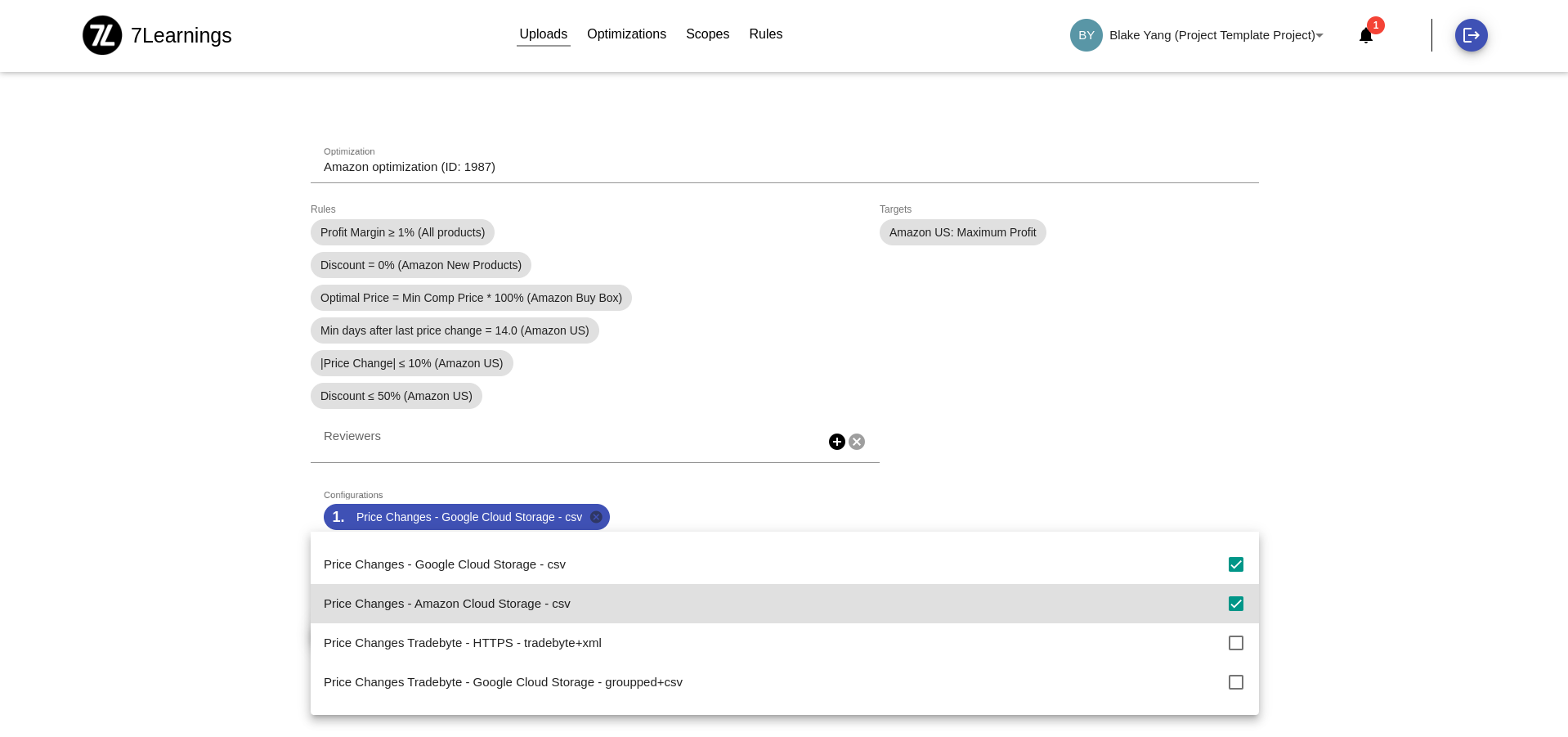Viewport: 1568px width, 737px height.
Task: Click the Google Cloud Storage csv option text
Action: pyautogui.click(x=445, y=564)
